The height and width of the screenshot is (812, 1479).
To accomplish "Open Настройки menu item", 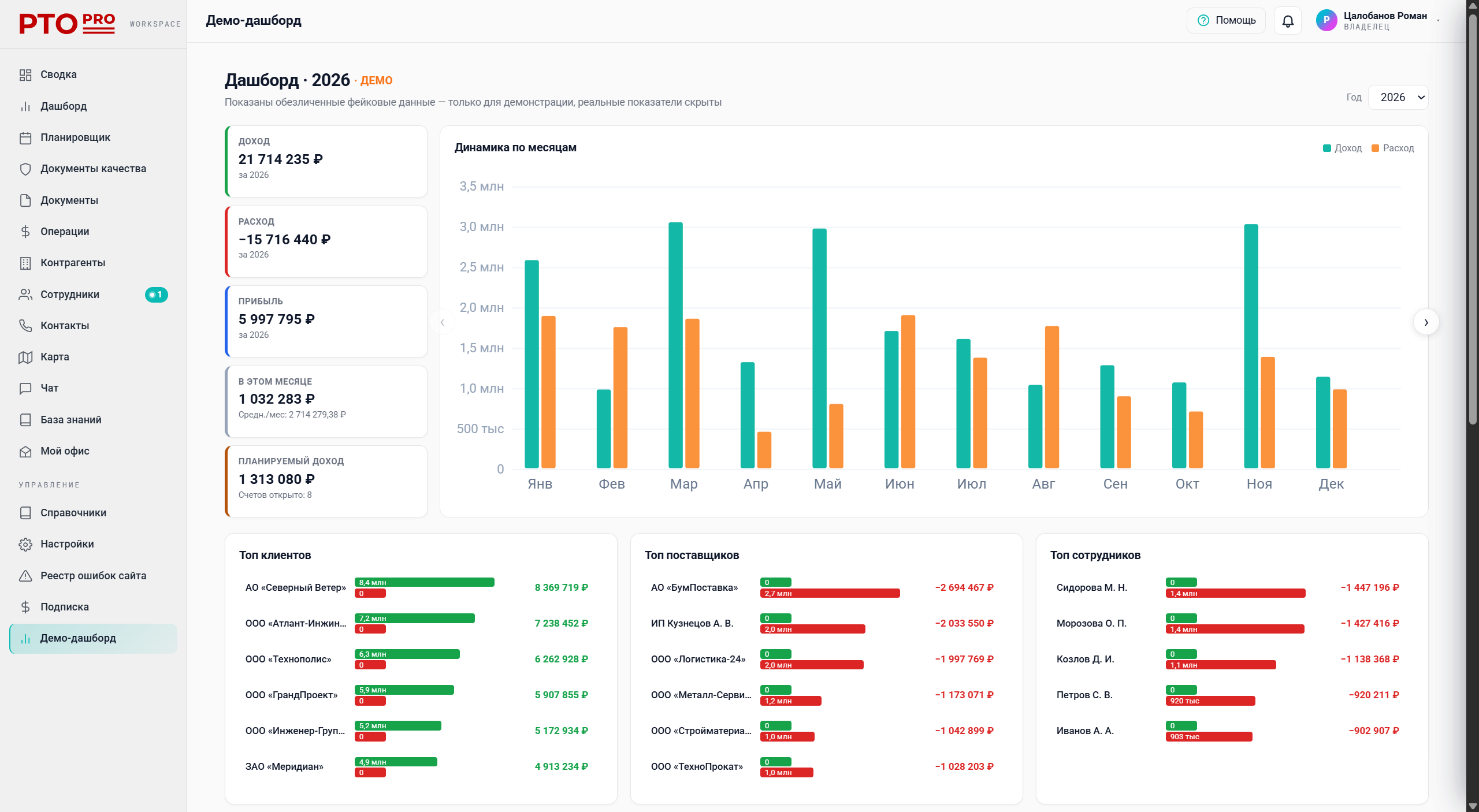I will point(94,544).
